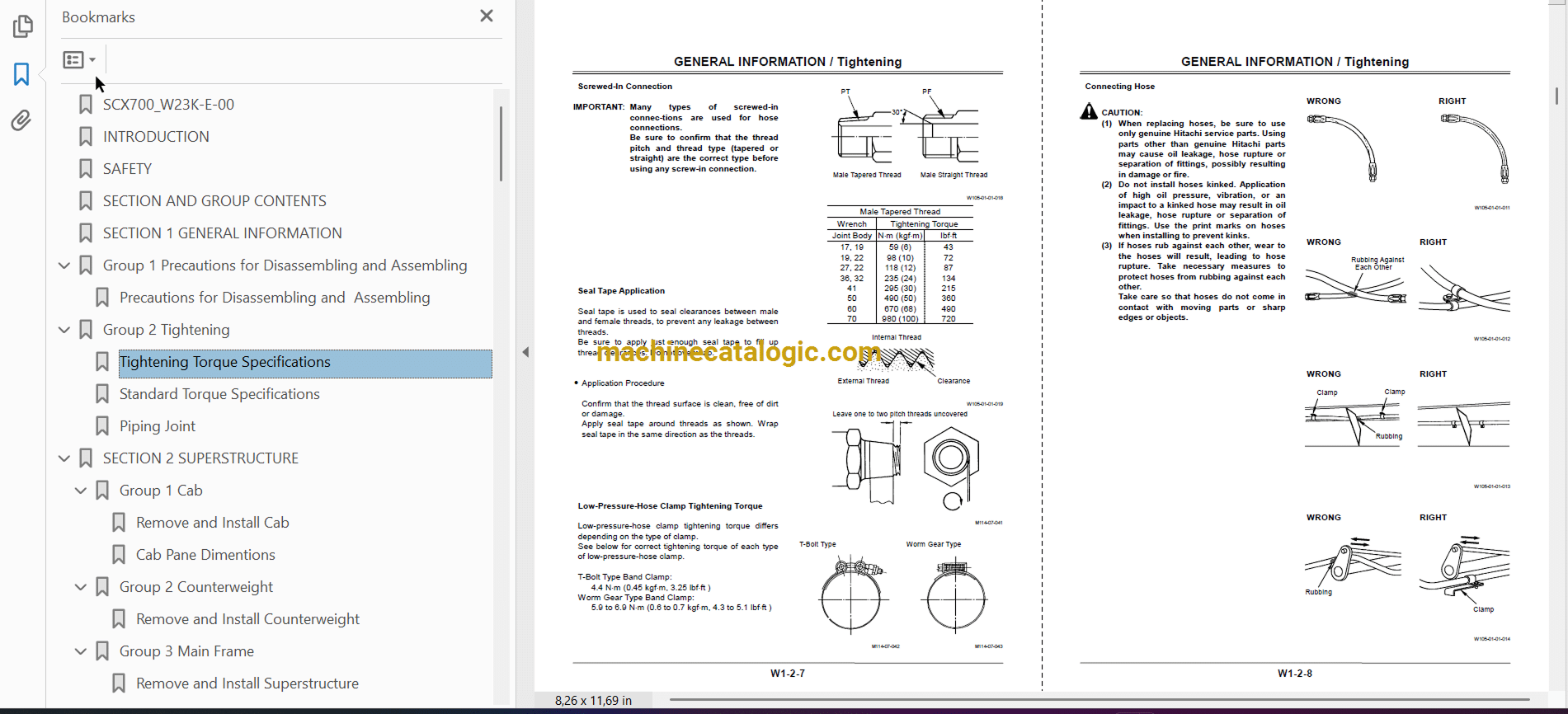The width and height of the screenshot is (1568, 714).
Task: Click the bookmark icon beside SCX700_W23K-E-00
Action: 86,105
